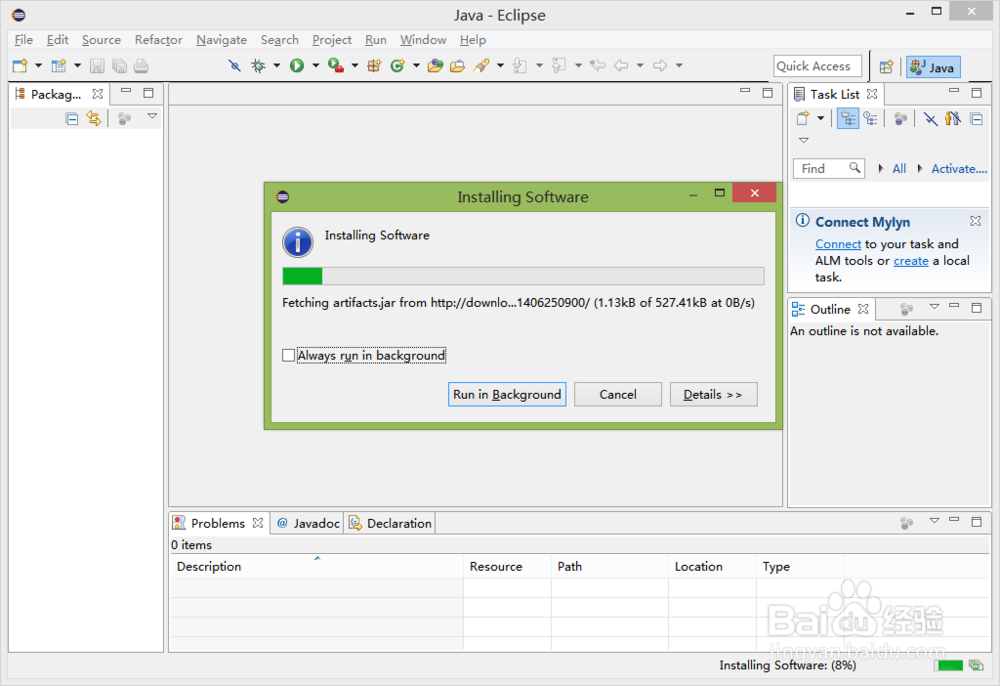Click the Last Edit Location icon

[x=598, y=66]
